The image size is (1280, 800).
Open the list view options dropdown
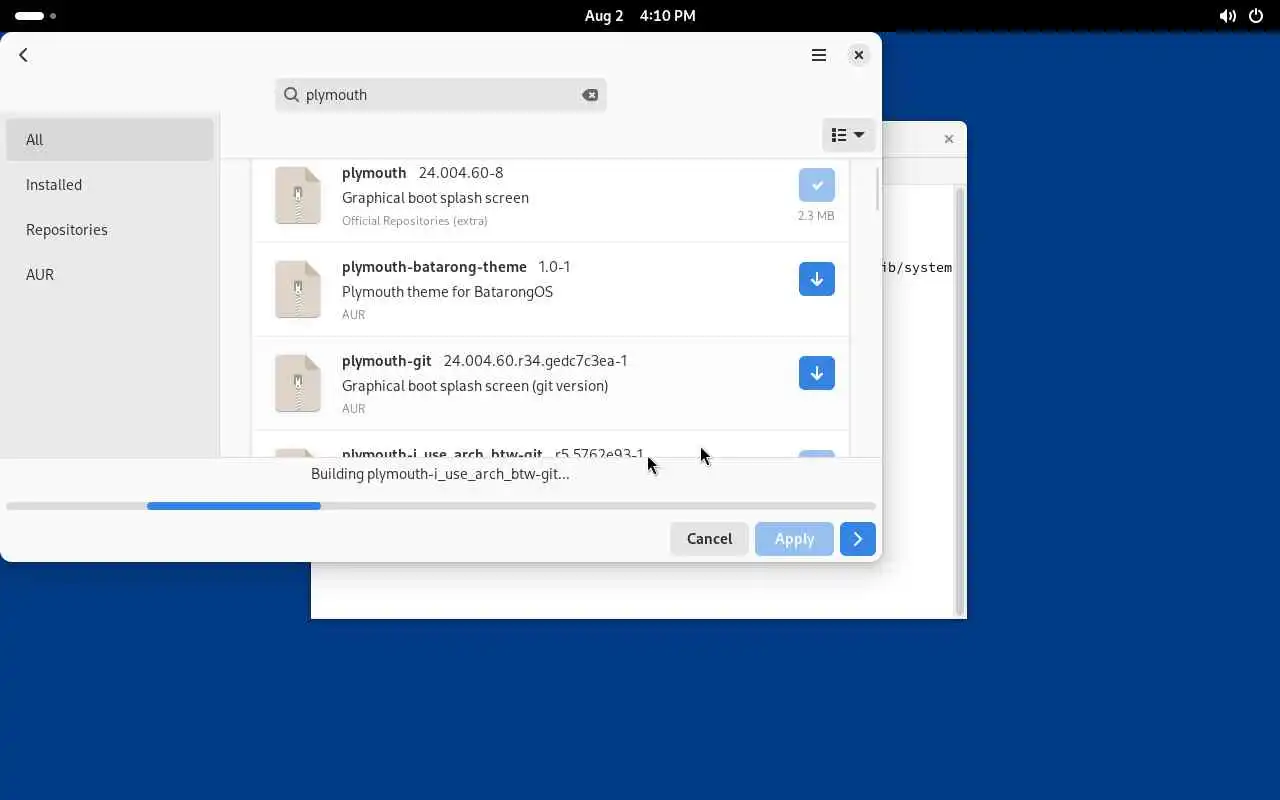pos(848,135)
